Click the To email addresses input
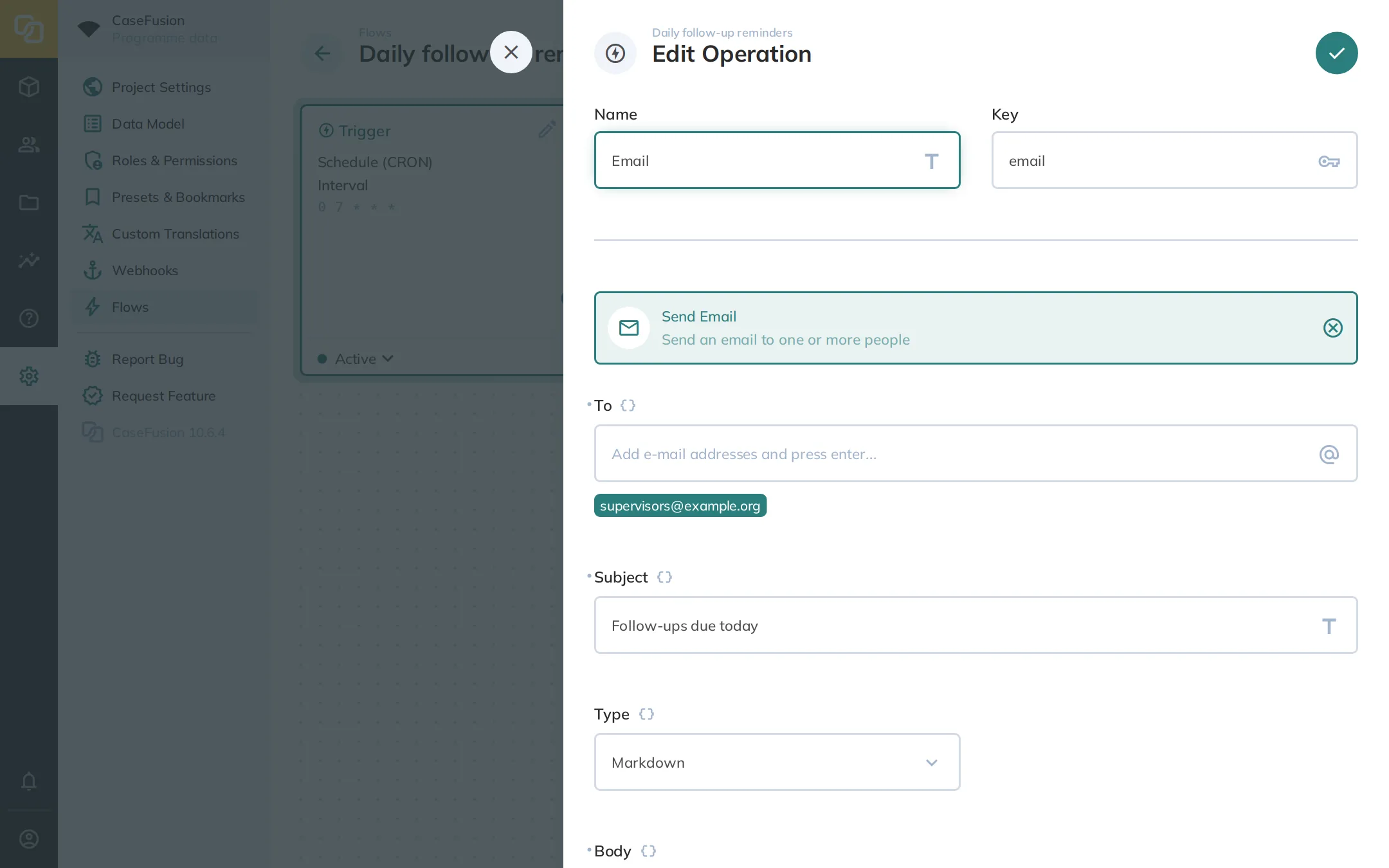 [x=976, y=453]
